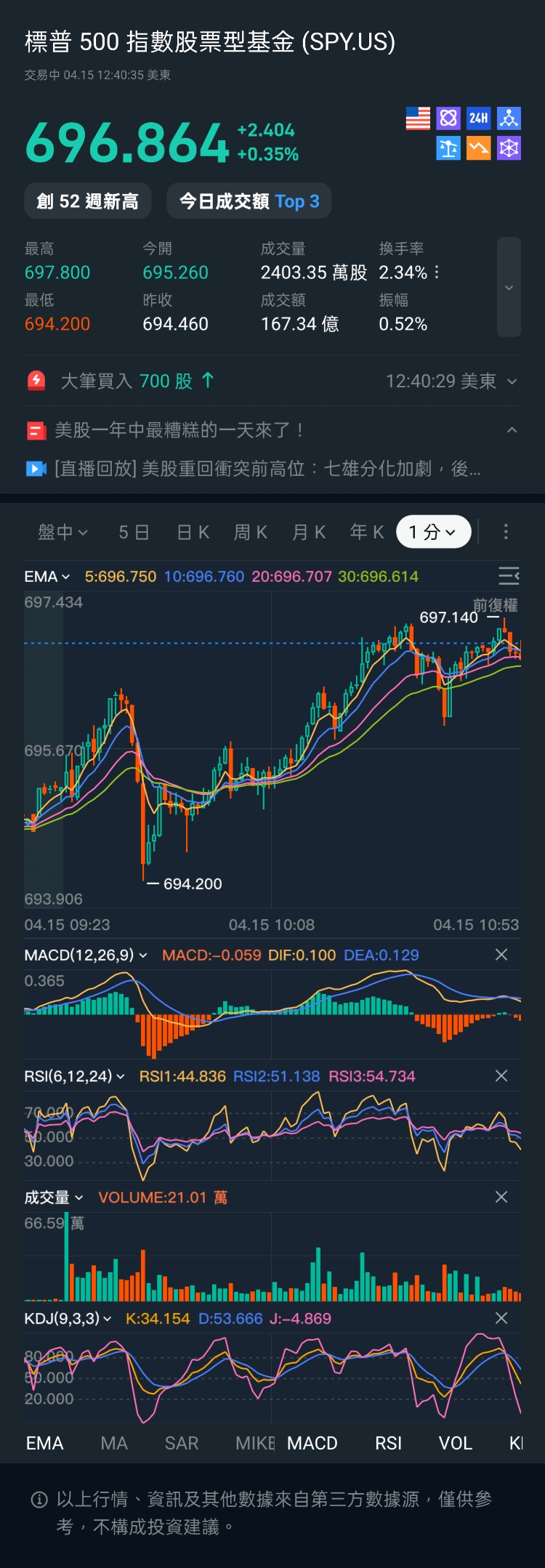
Task: Close the RSI indicator panel
Action: pyautogui.click(x=501, y=1076)
